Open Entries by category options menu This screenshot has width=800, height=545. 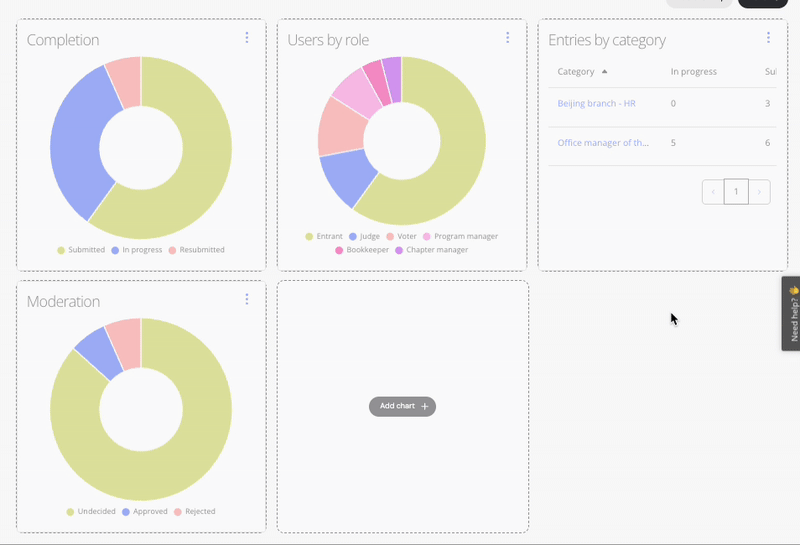tap(768, 38)
